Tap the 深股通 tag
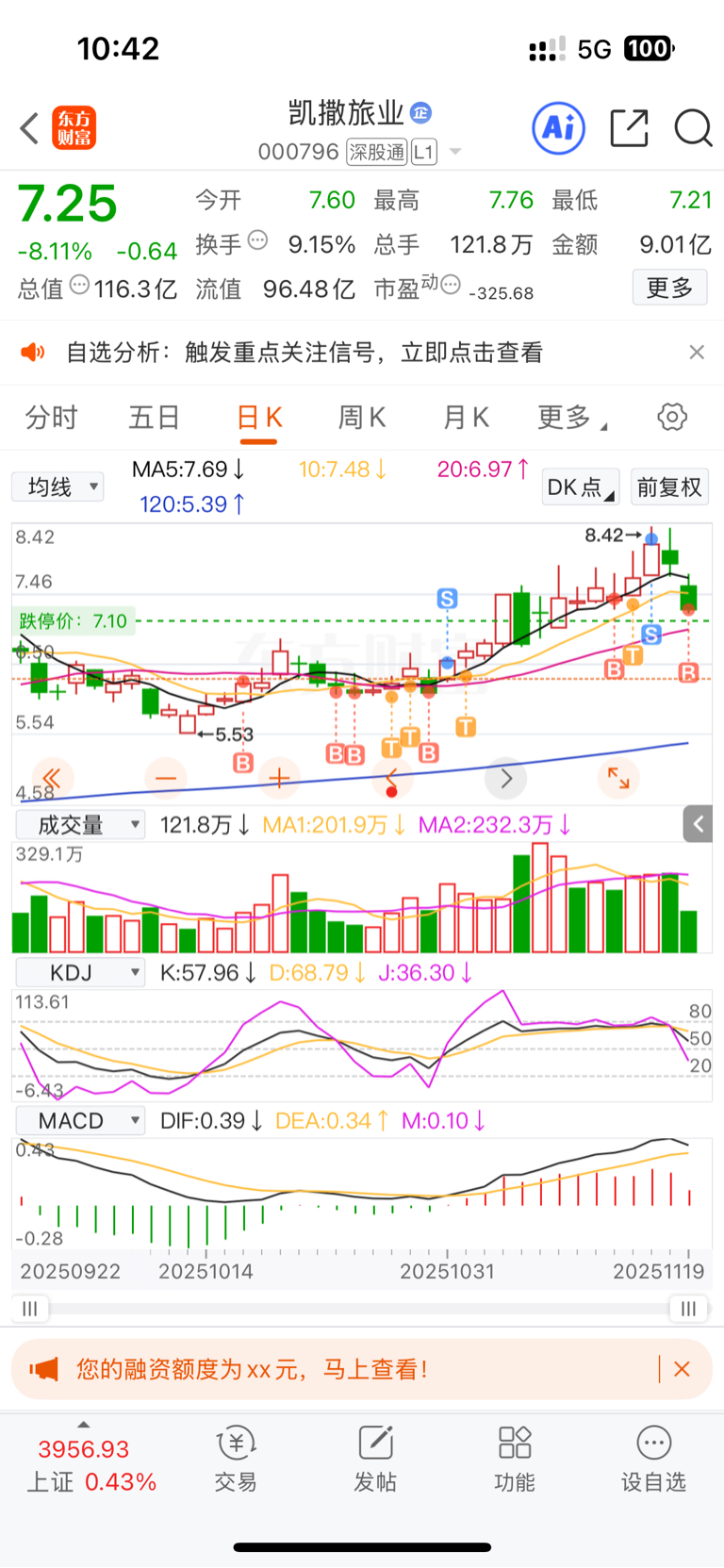 point(376,152)
